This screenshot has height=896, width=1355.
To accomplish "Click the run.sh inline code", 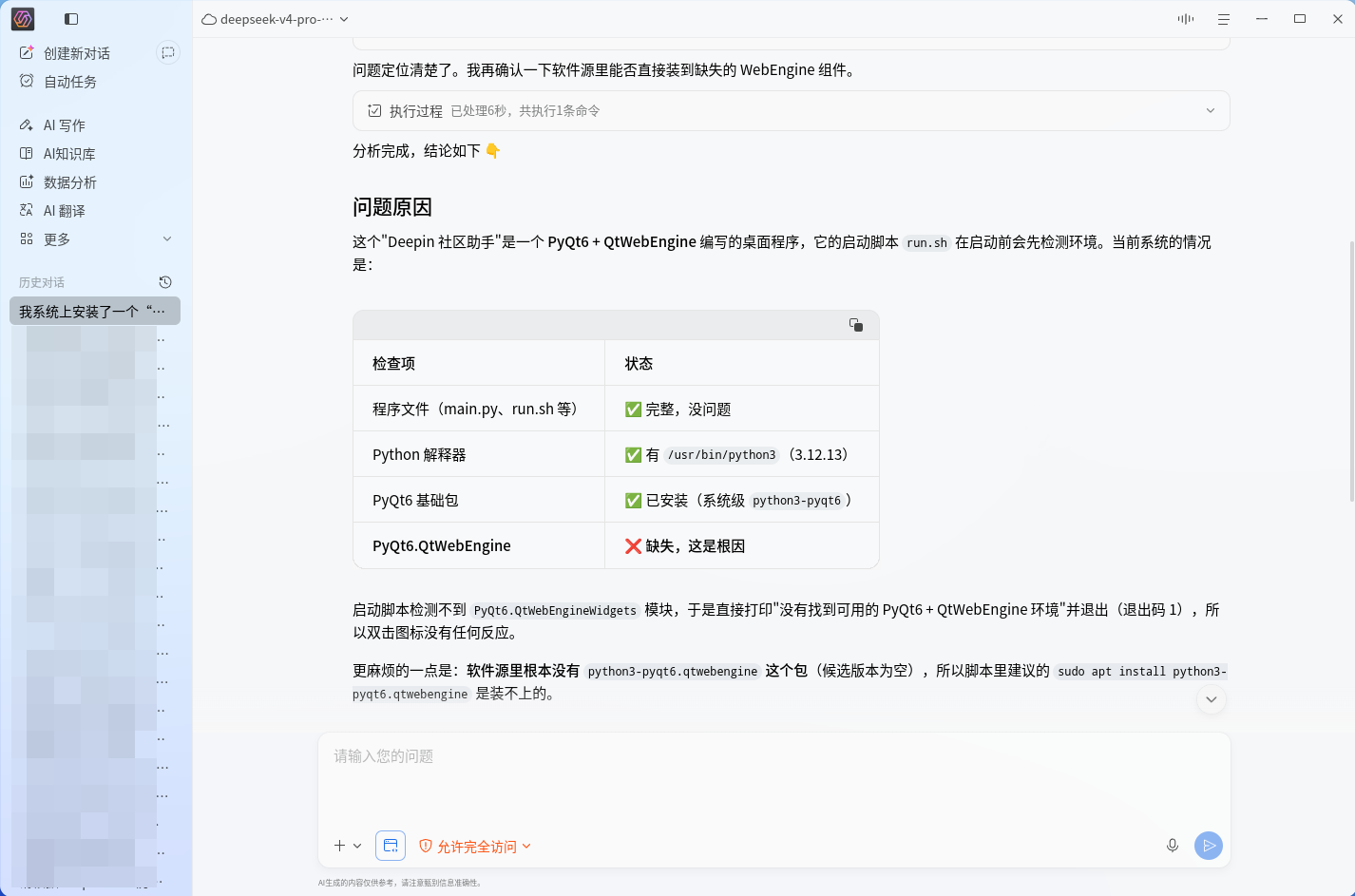I will tap(926, 243).
